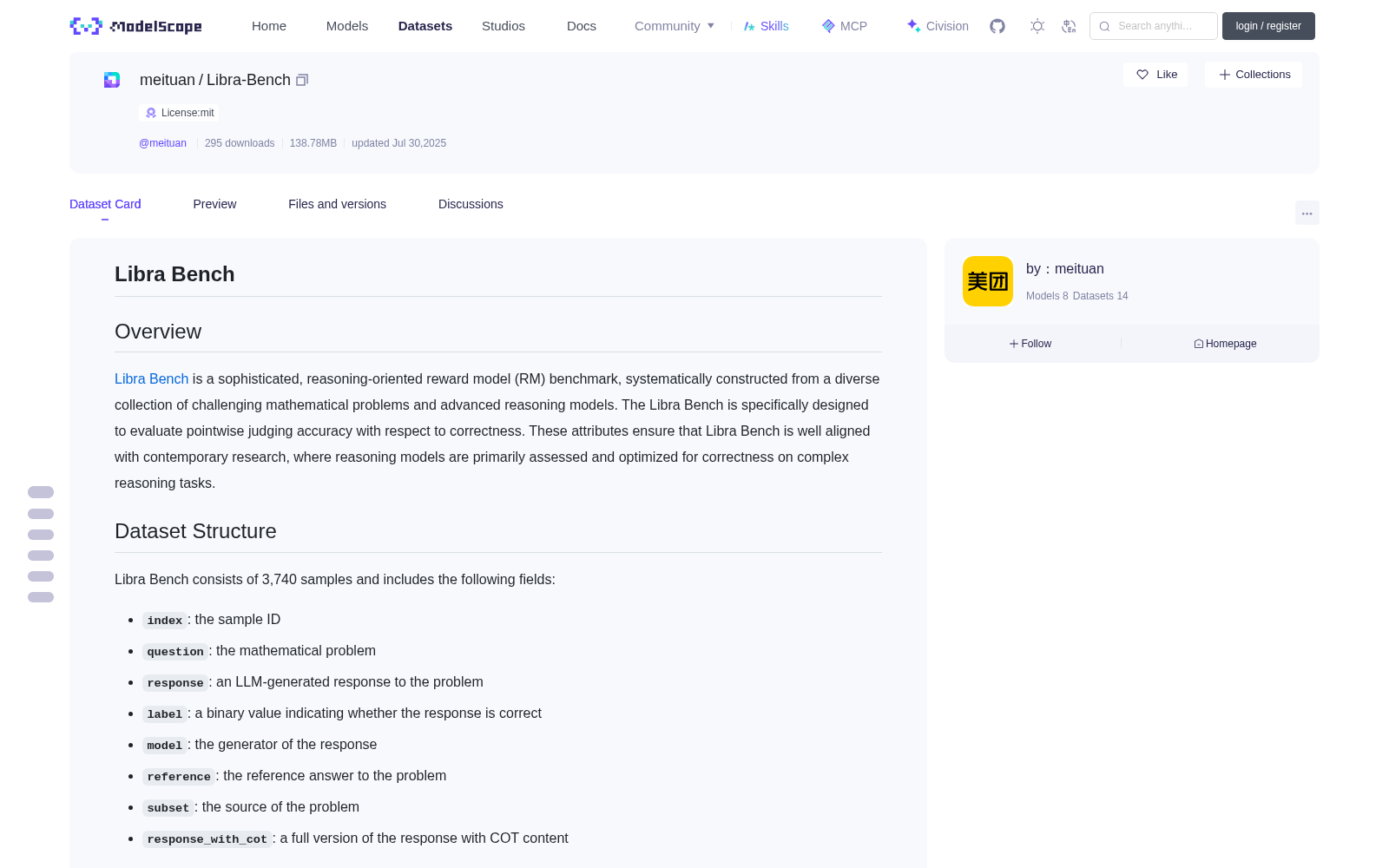Go to Civision
This screenshot has height=868, width=1389.
point(938,26)
